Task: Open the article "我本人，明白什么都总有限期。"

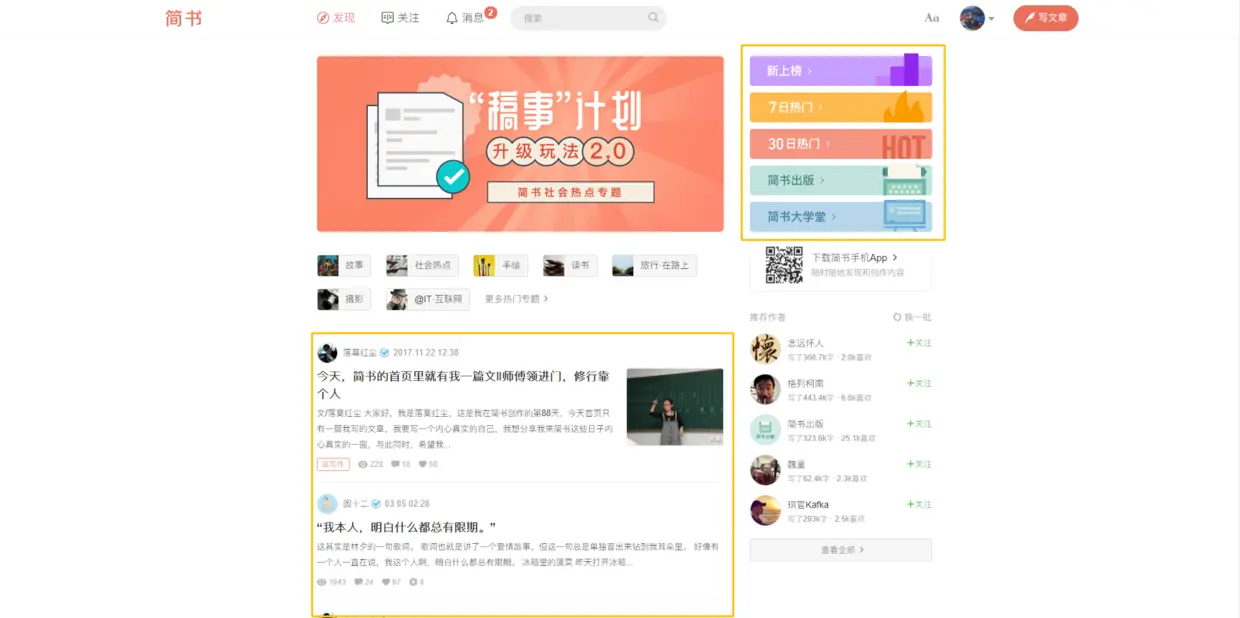Action: point(407,527)
